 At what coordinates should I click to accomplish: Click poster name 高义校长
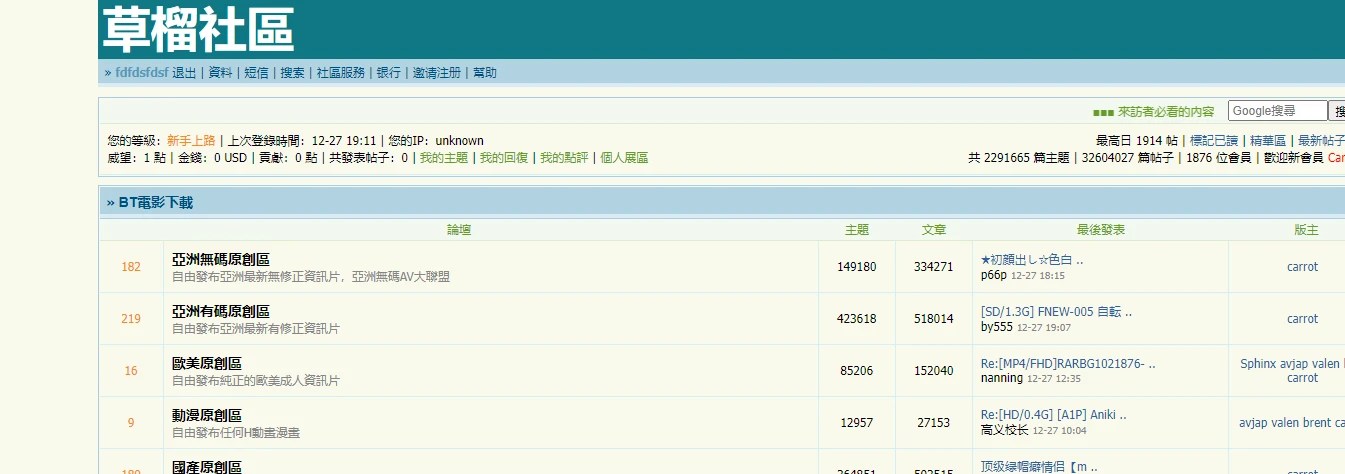point(1005,430)
